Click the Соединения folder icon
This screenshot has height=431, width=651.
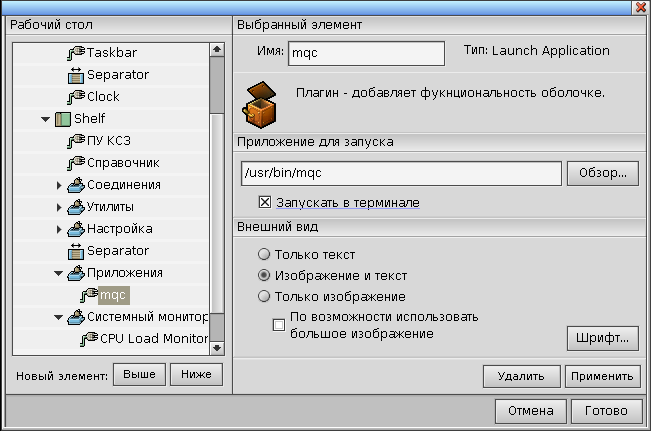click(76, 185)
